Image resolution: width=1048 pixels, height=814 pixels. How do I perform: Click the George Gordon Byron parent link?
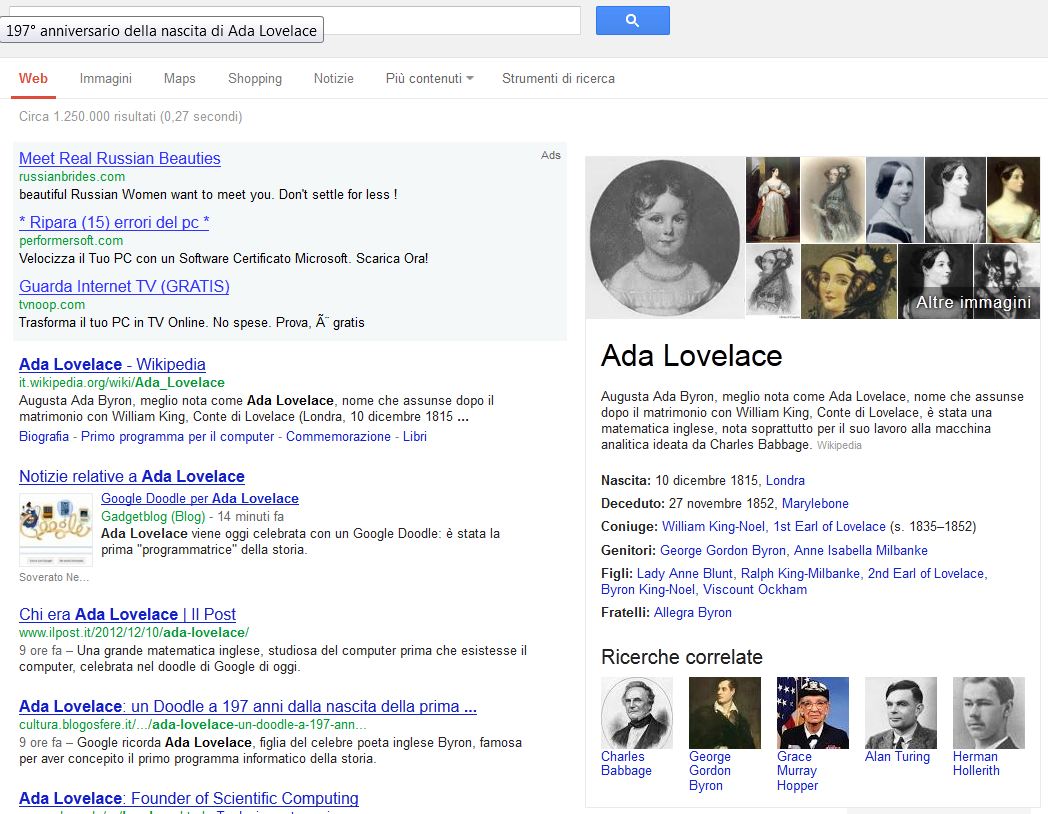click(723, 551)
